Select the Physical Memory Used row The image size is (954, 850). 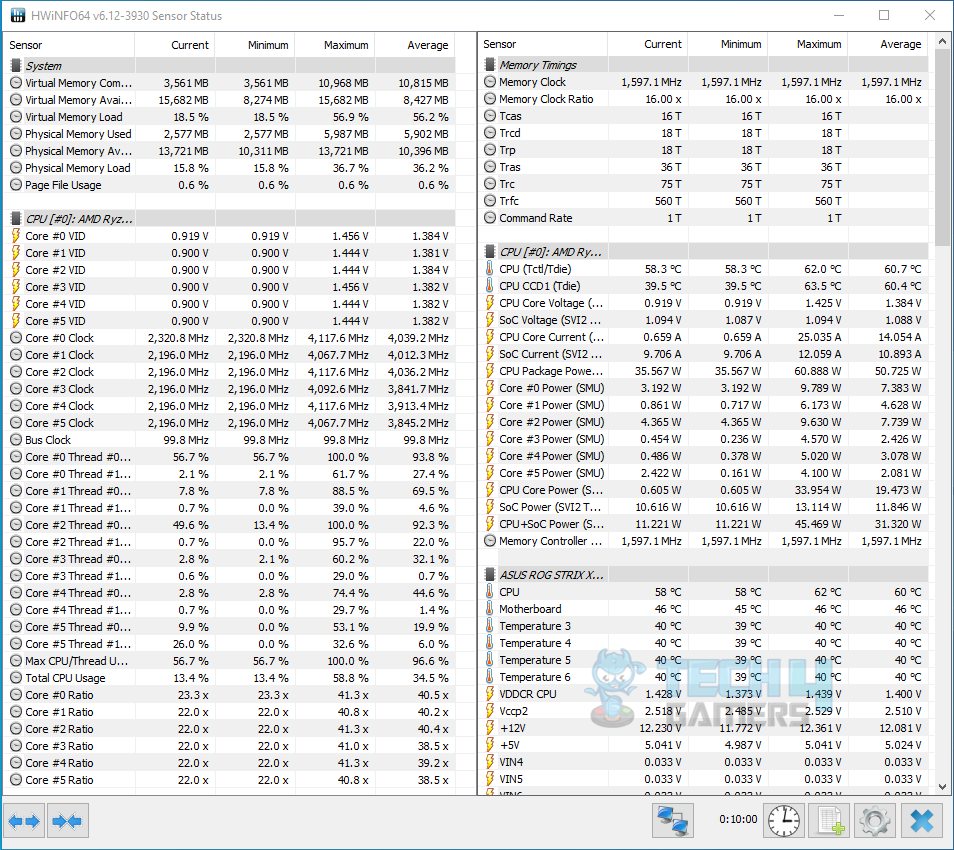[230, 134]
